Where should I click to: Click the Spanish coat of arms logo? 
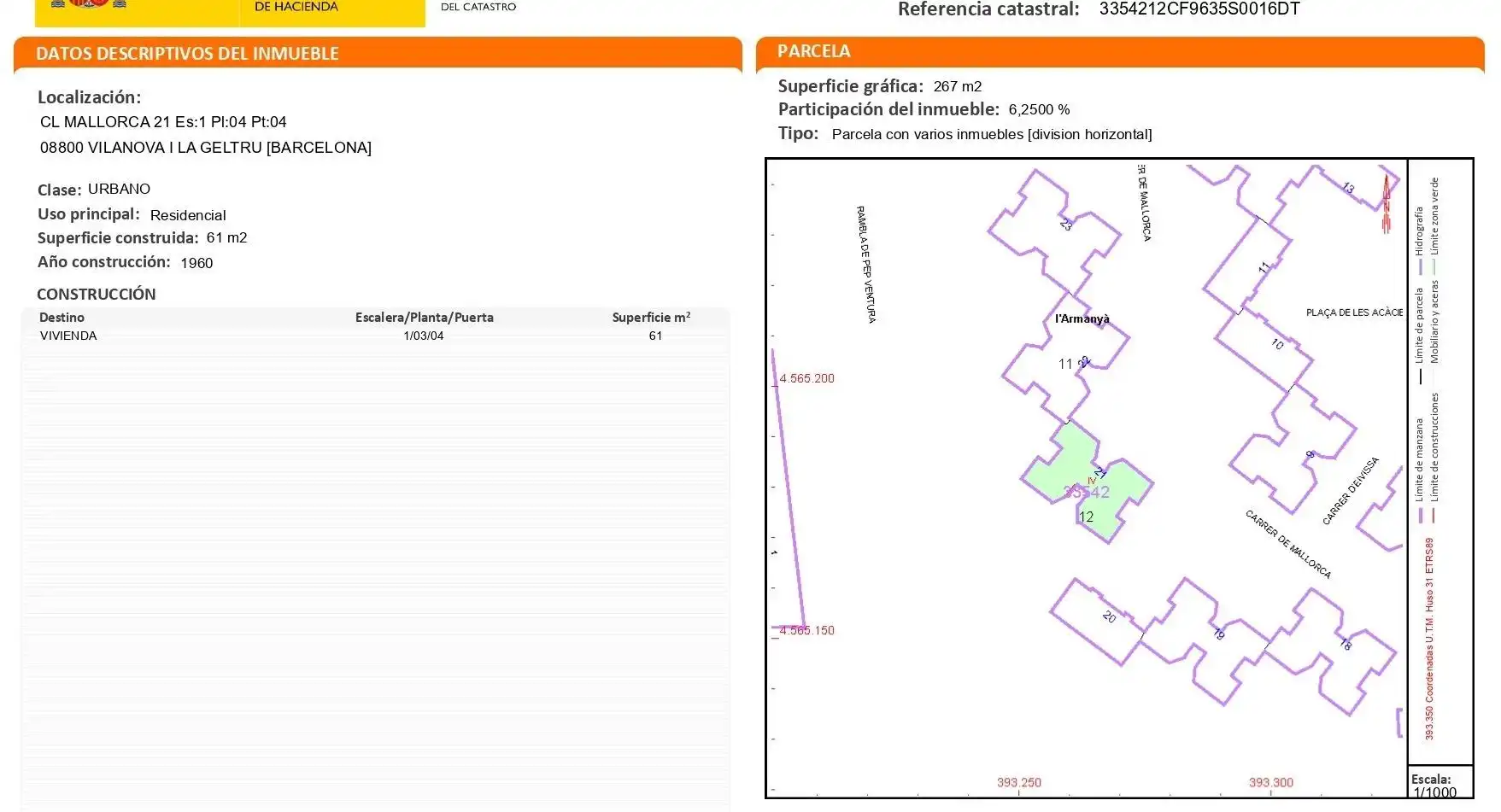pos(89,4)
